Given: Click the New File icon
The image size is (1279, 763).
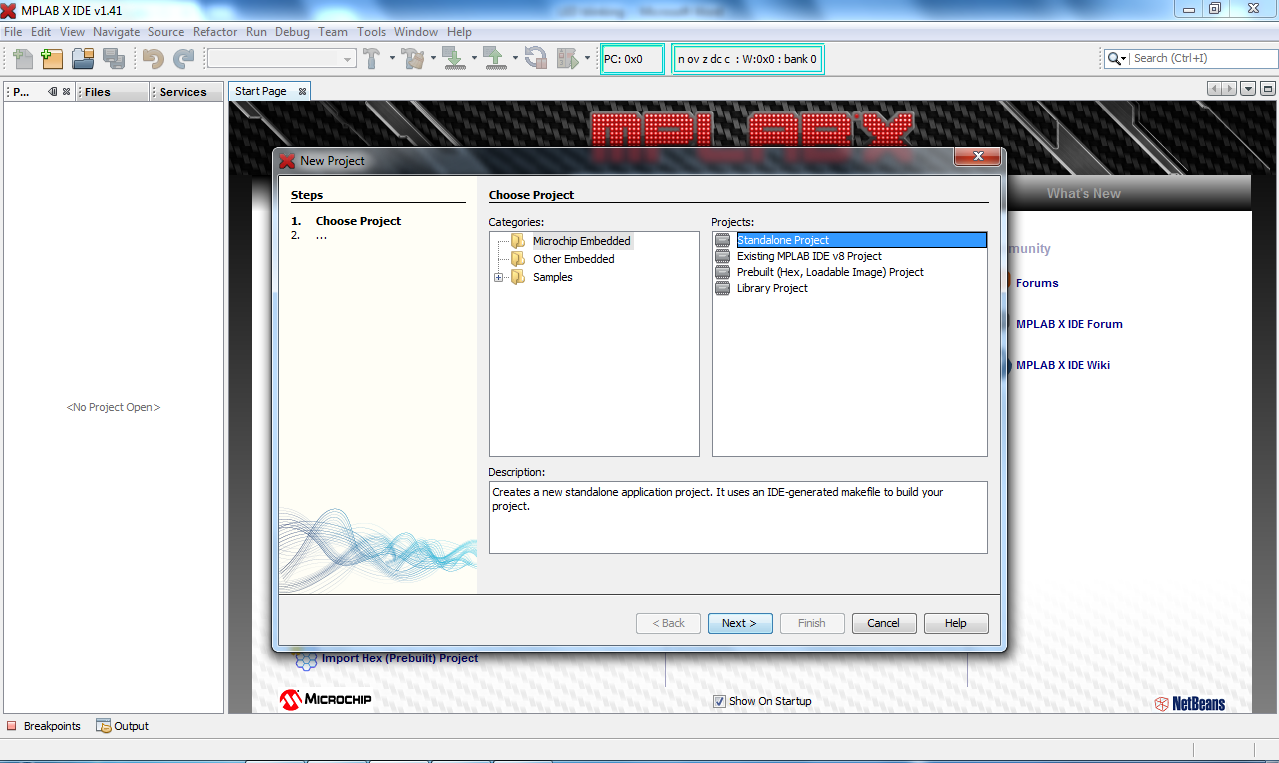Looking at the screenshot, I should pyautogui.click(x=21, y=58).
